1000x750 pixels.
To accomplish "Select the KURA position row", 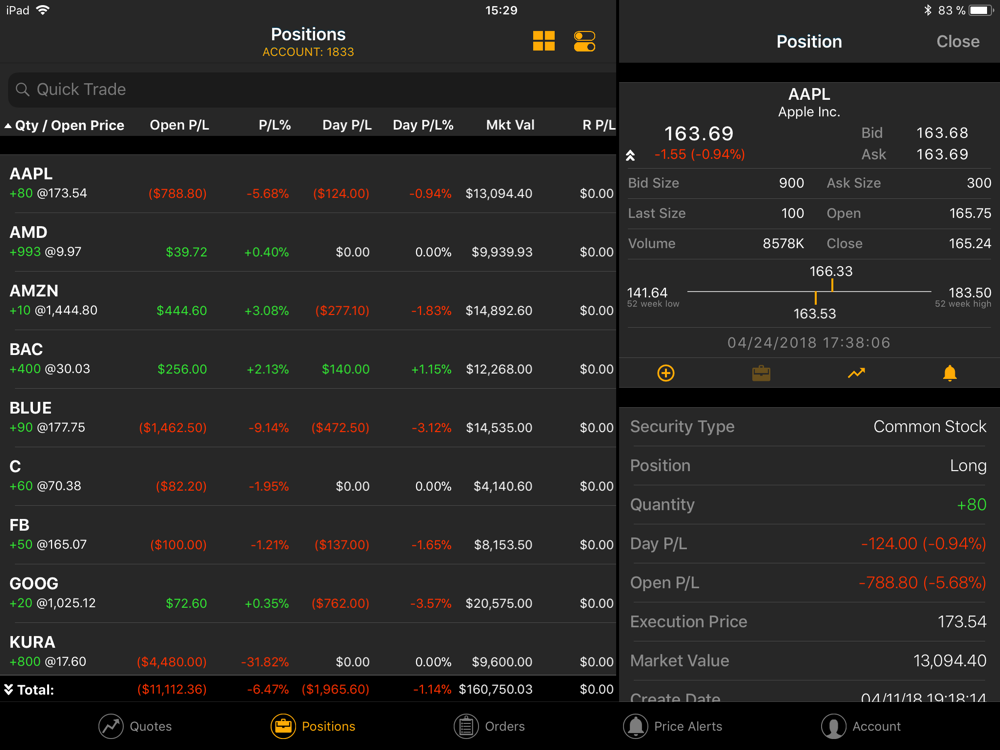I will point(308,651).
